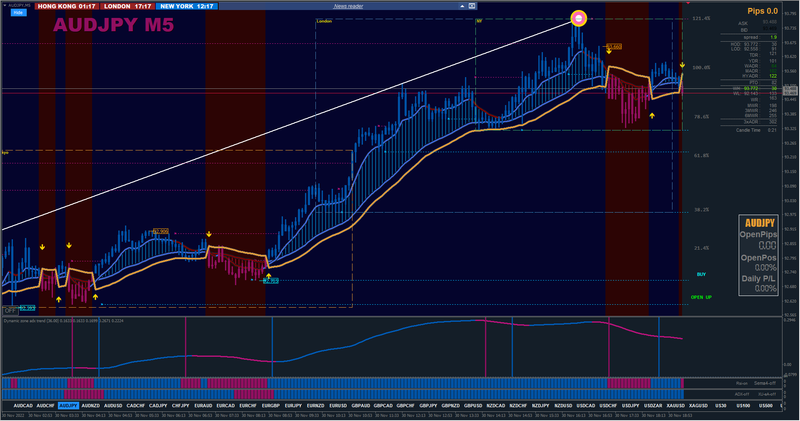Toggle the OFF button at chart bottom-left
Viewport: 800px width, 421px height.
coord(10,310)
